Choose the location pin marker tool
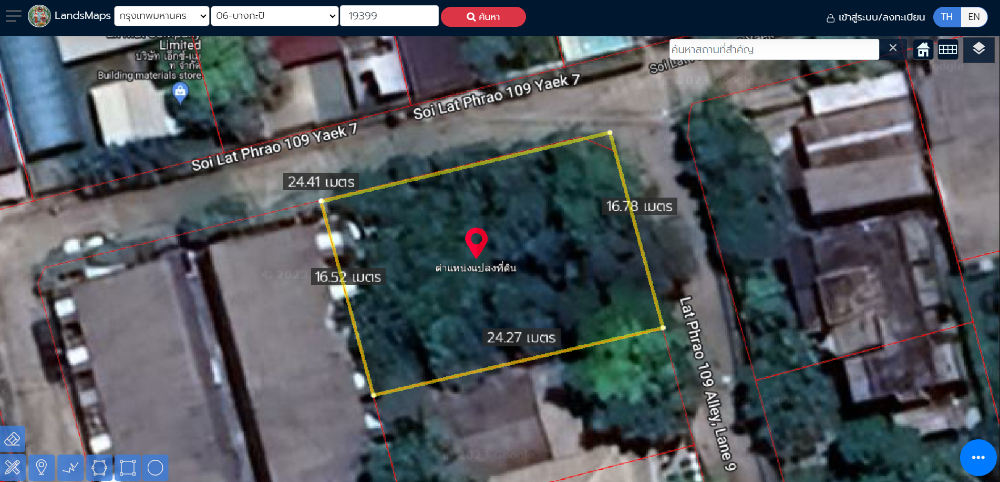1000x482 pixels. (41, 467)
